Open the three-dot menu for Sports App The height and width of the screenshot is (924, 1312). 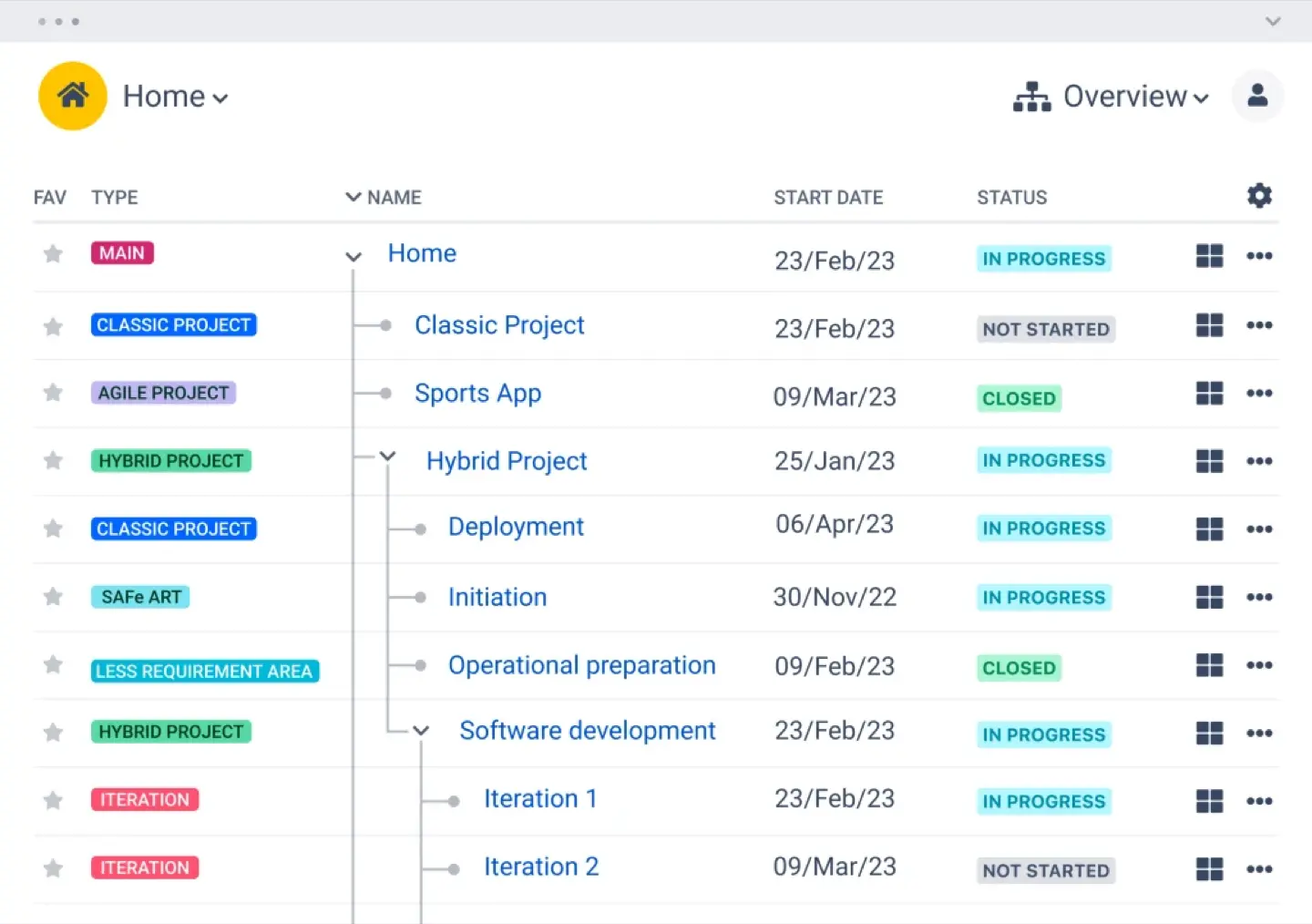tap(1260, 393)
